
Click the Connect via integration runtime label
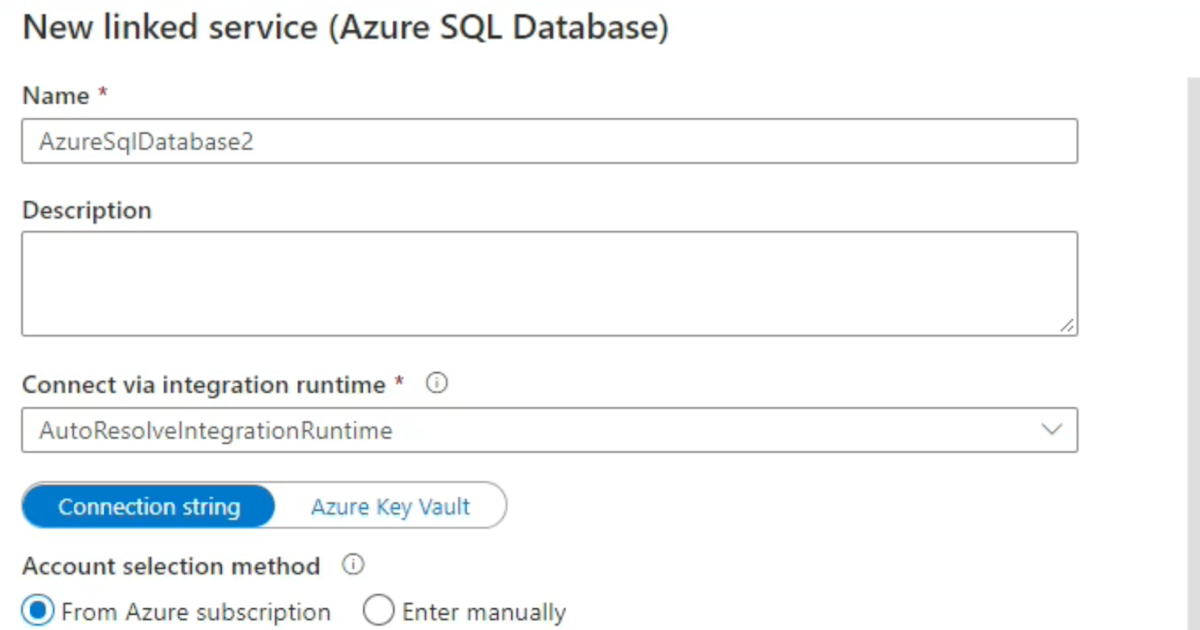point(203,385)
